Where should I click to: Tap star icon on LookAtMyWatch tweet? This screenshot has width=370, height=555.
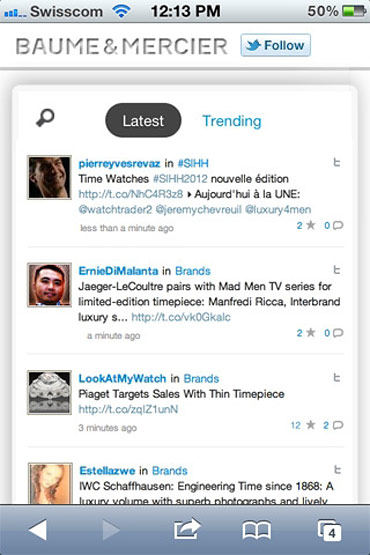311,424
